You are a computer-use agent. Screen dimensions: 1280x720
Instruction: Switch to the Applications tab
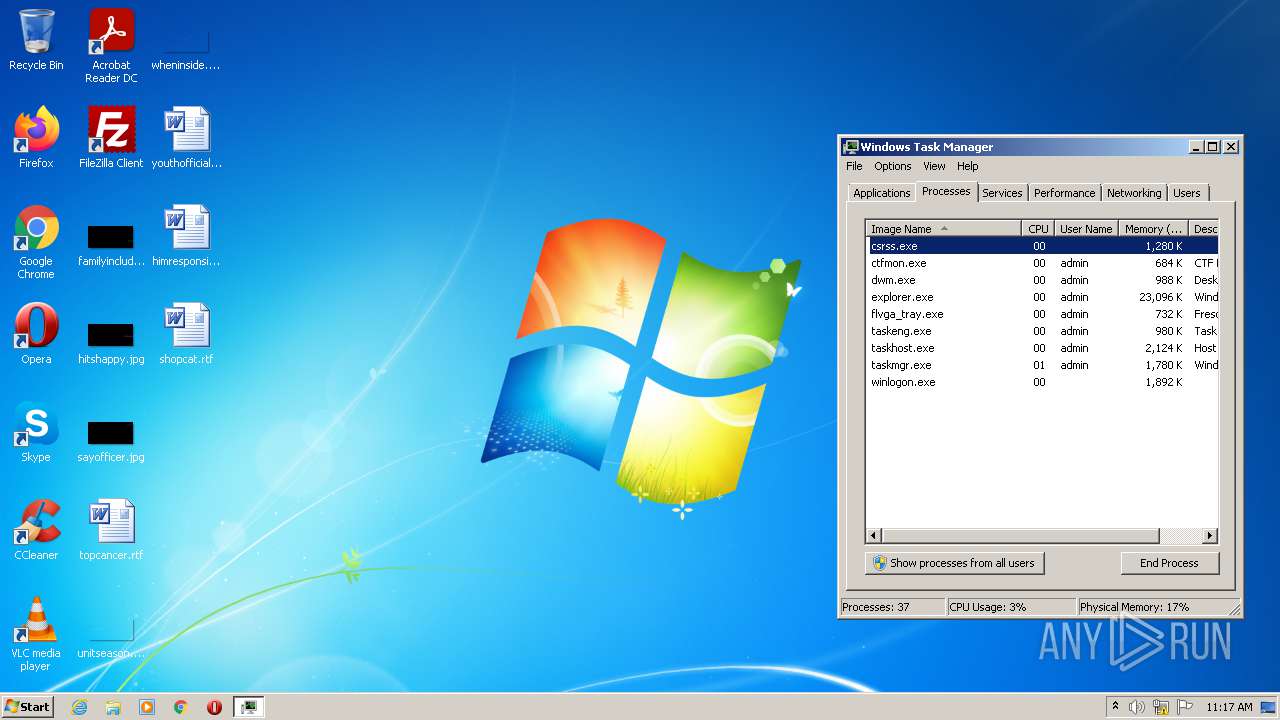click(x=881, y=193)
